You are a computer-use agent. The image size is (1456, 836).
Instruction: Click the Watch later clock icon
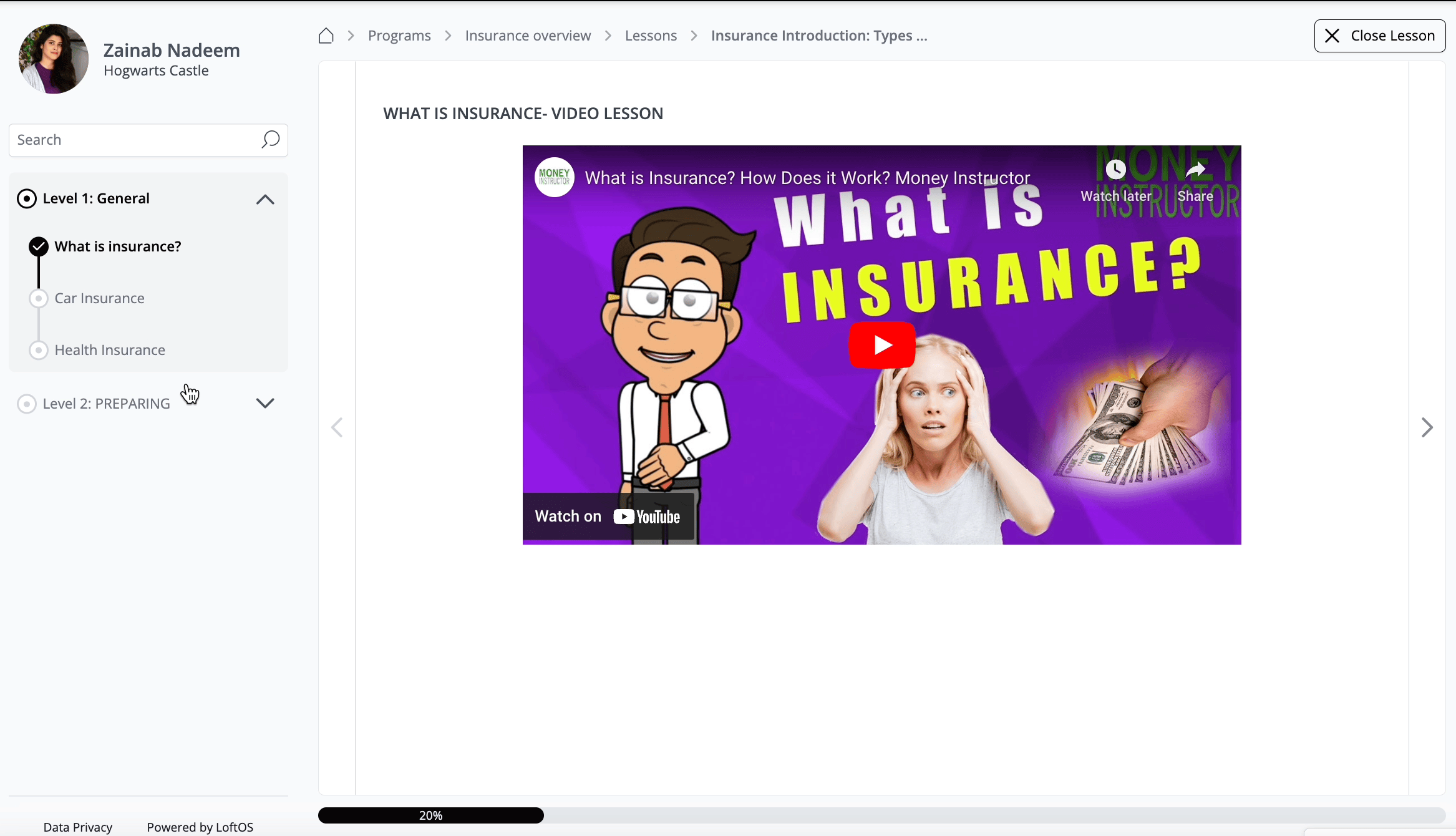pos(1115,170)
